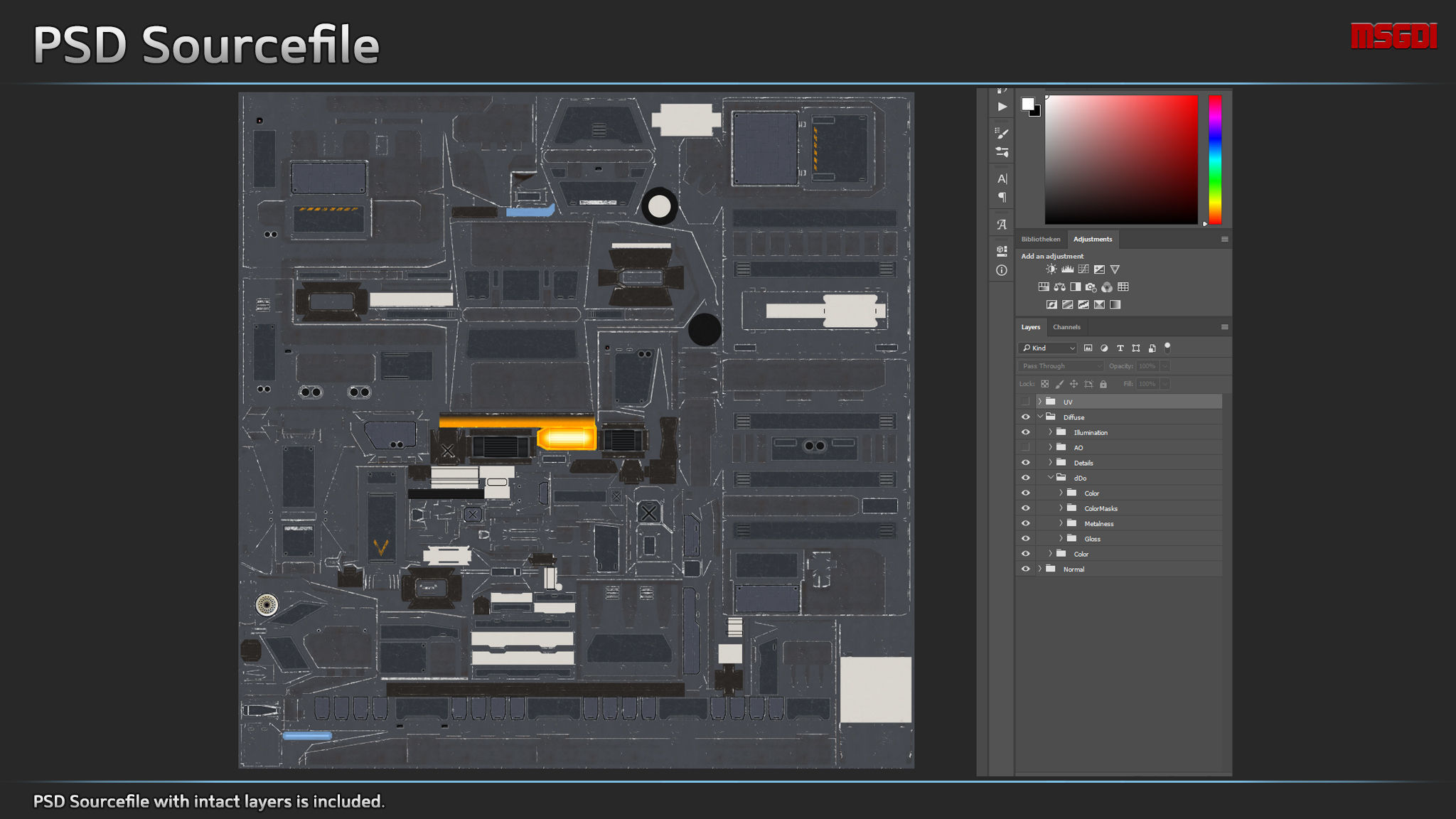Click the Curves adjustment icon
The image size is (1456, 819).
point(1083,269)
